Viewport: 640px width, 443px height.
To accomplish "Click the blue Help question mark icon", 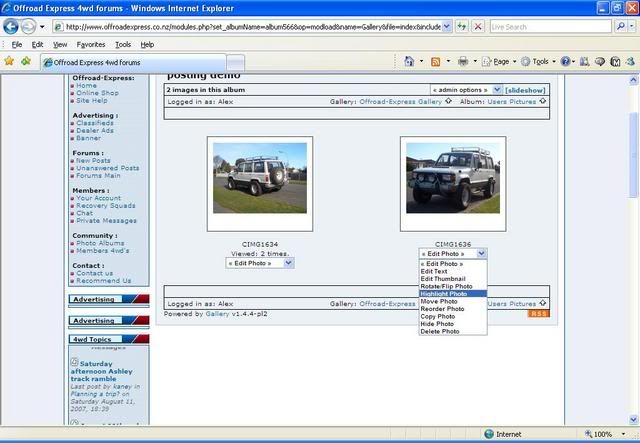I will (x=565, y=62).
